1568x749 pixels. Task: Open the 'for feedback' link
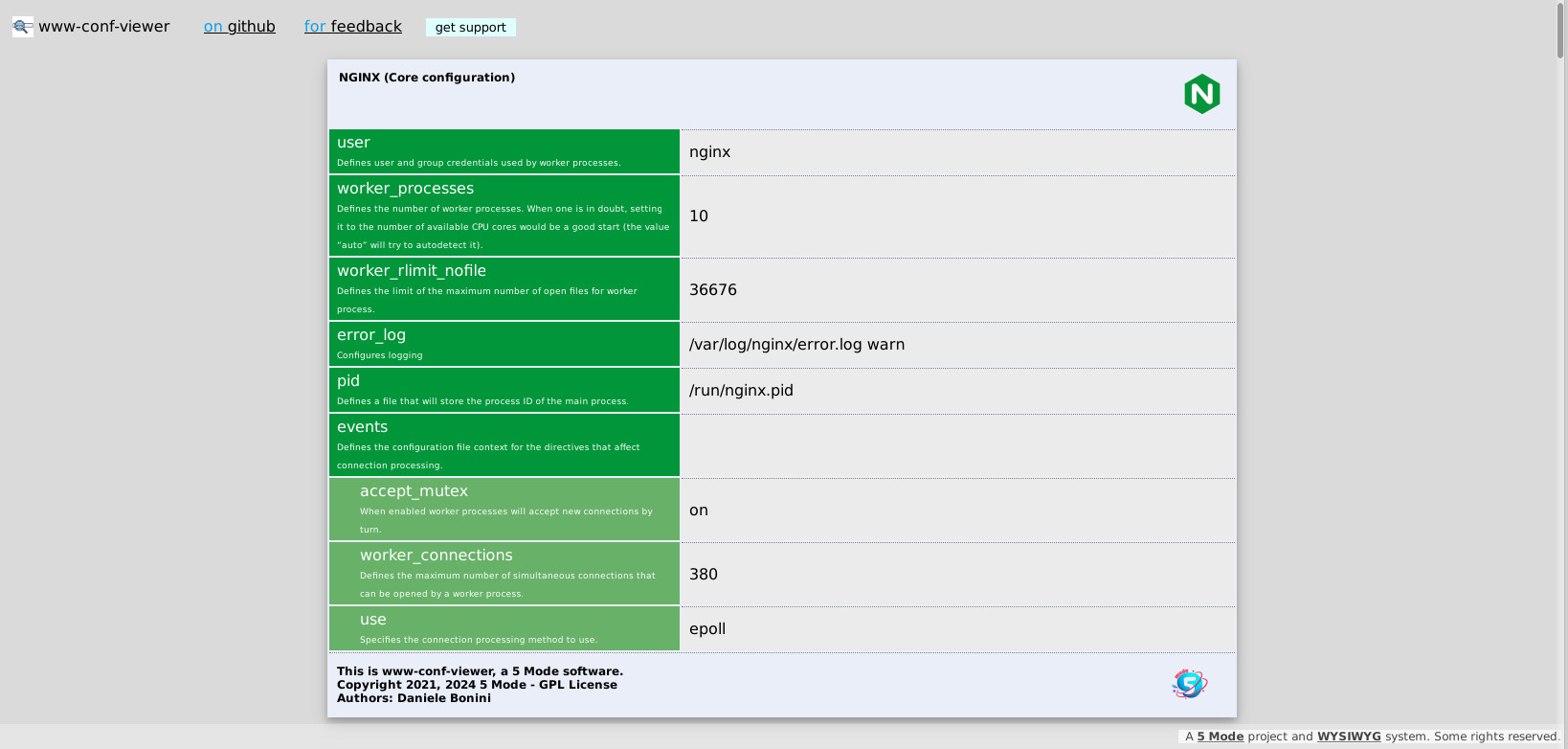(x=352, y=27)
